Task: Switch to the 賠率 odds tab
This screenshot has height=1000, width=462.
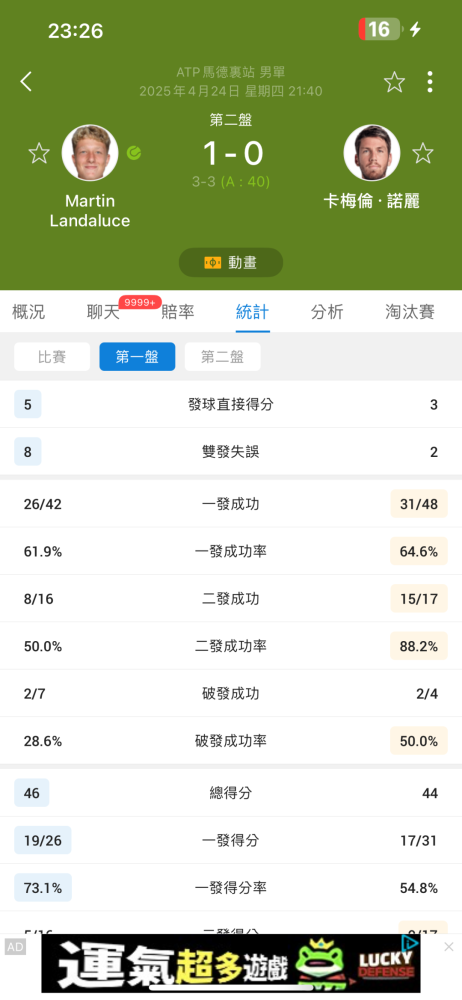Action: (x=178, y=312)
